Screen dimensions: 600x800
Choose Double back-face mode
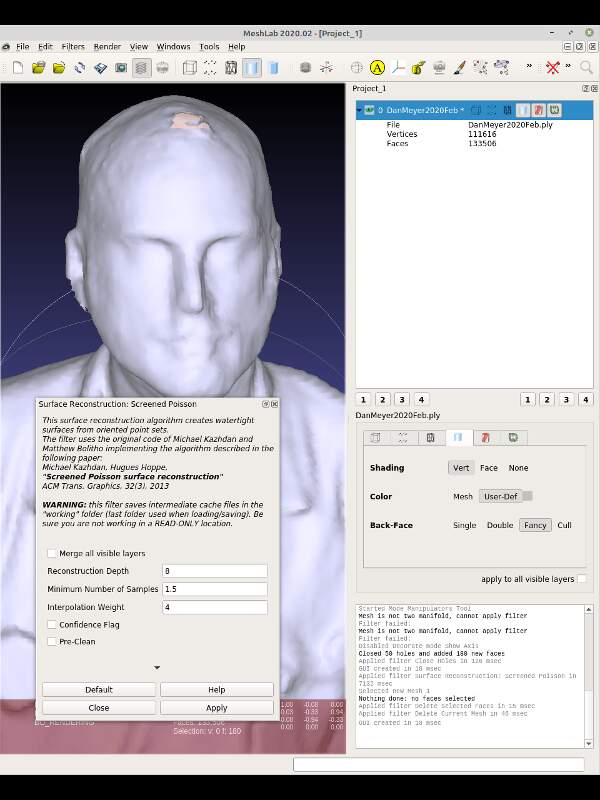click(500, 525)
